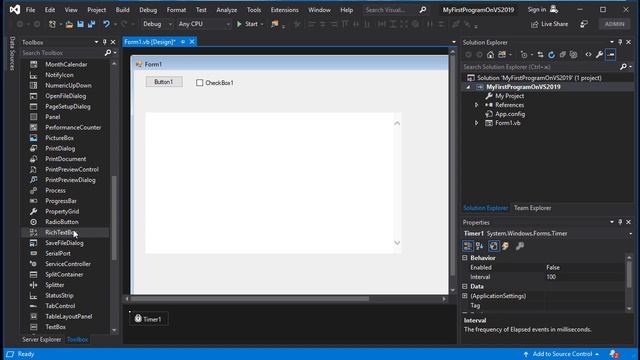Select RichTextBox in the Toolbox
The image size is (640, 360).
pos(60,233)
